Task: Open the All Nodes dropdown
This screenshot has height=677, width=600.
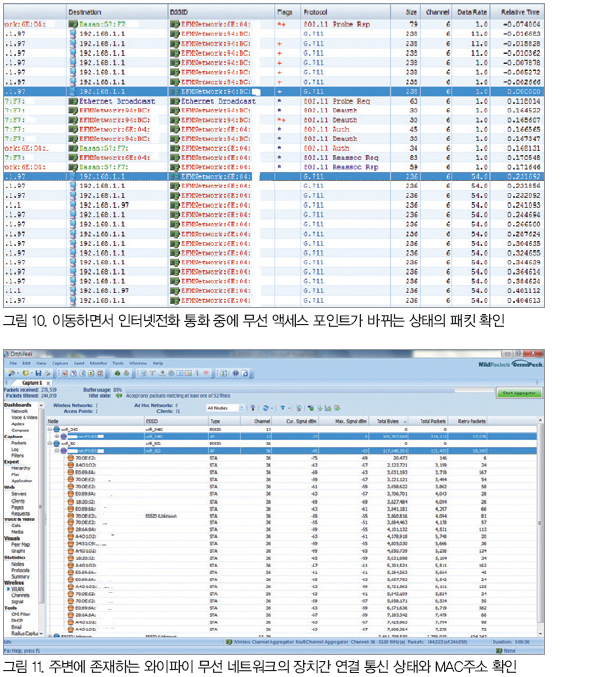Action: coord(224,408)
